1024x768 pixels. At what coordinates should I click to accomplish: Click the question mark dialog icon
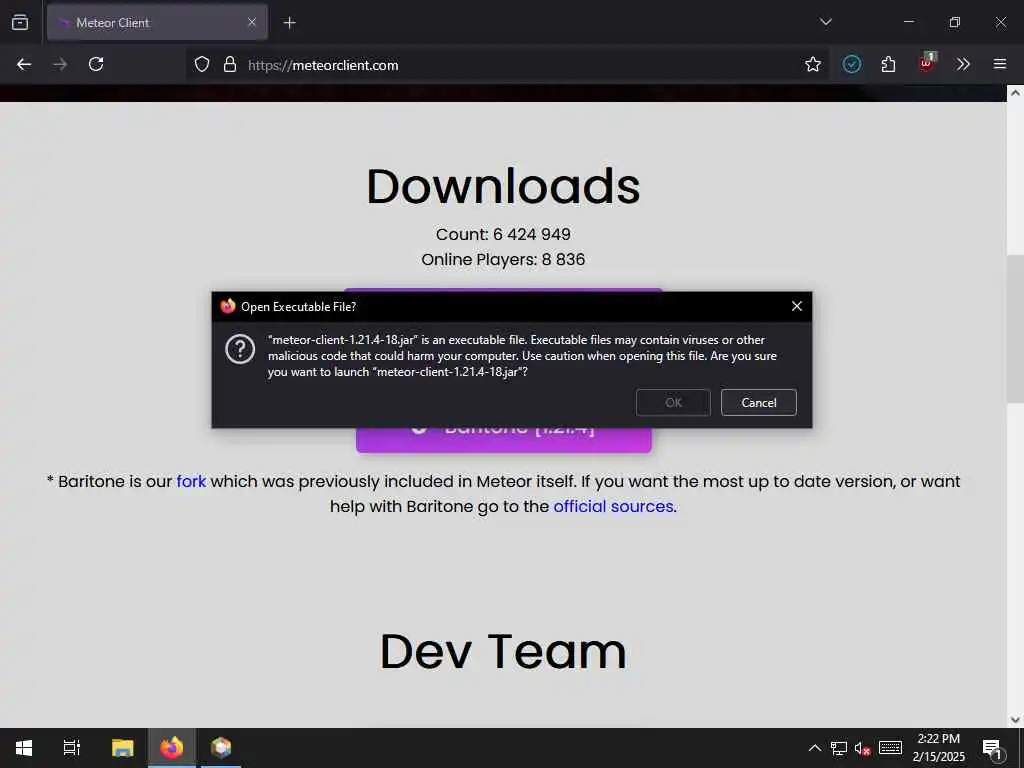coord(240,349)
